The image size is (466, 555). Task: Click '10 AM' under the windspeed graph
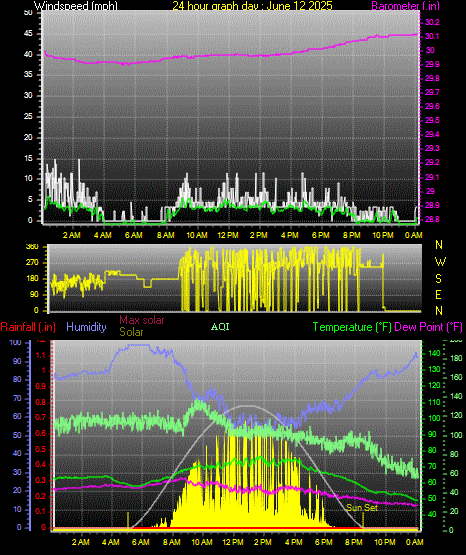coord(197,235)
